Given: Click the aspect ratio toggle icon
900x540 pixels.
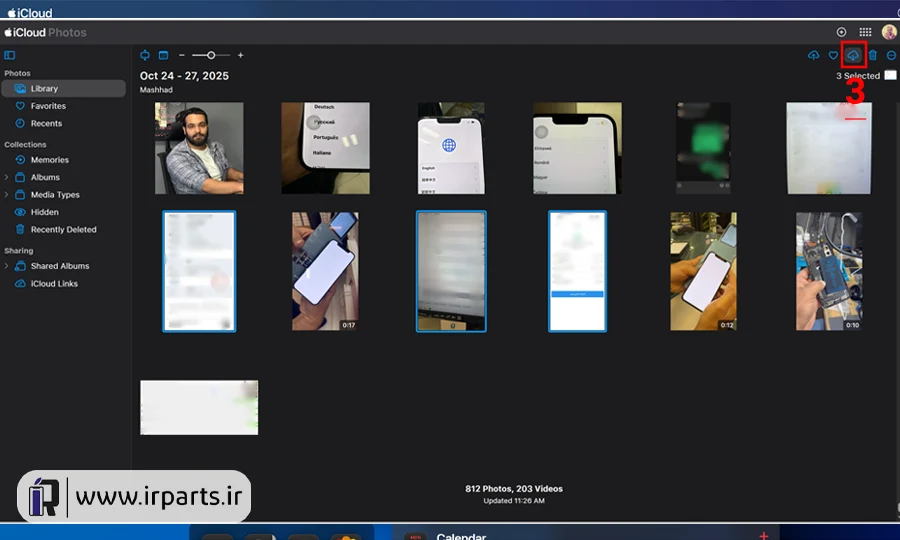Looking at the screenshot, I should [145, 55].
